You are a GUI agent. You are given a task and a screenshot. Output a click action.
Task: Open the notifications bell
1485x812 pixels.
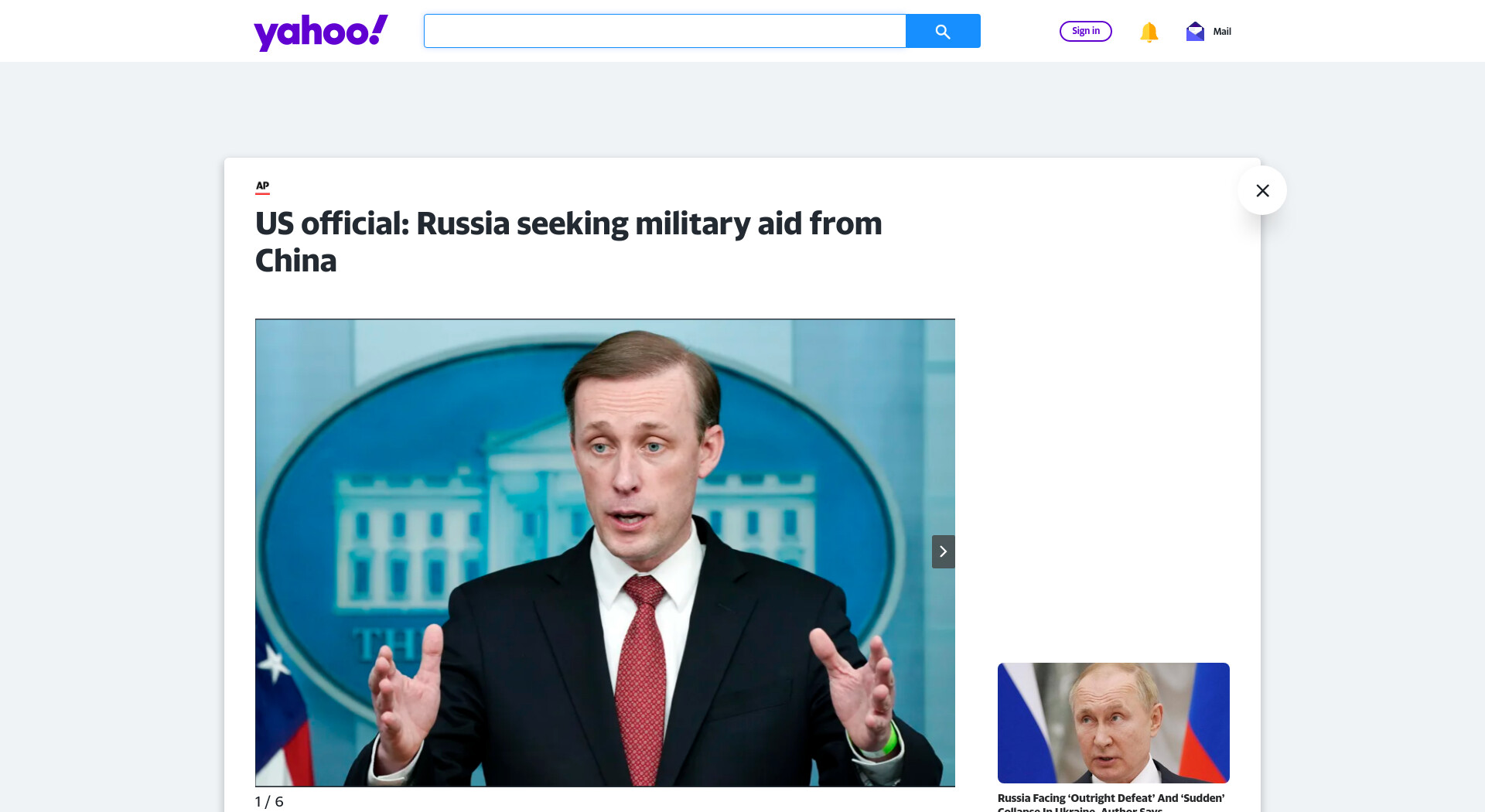pos(1149,32)
